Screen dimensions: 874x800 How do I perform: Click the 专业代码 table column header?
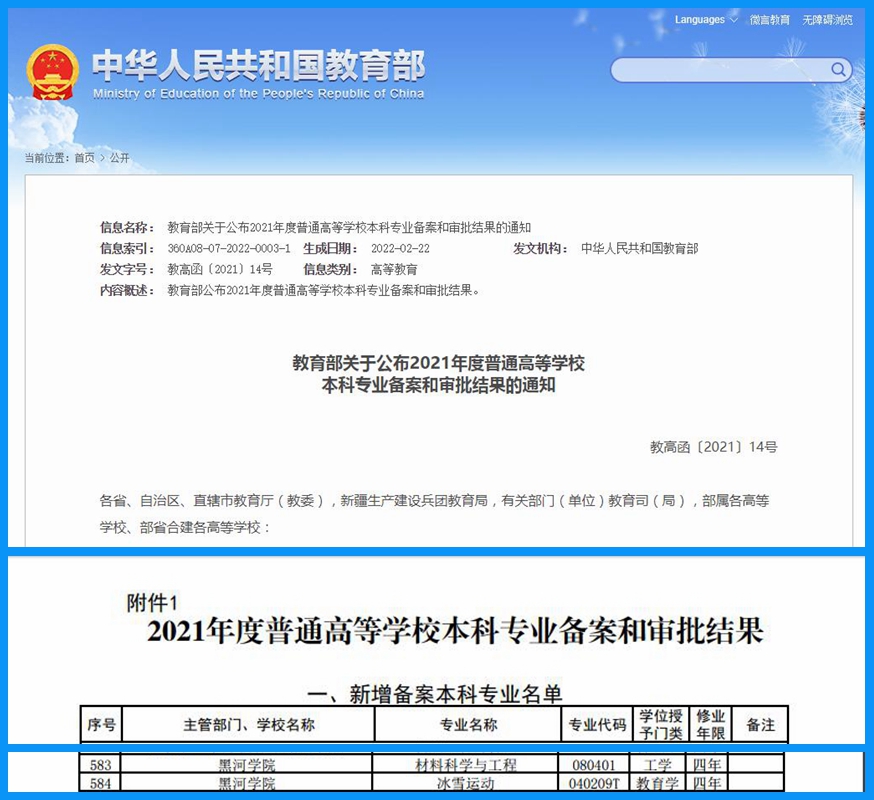pyautogui.click(x=597, y=724)
